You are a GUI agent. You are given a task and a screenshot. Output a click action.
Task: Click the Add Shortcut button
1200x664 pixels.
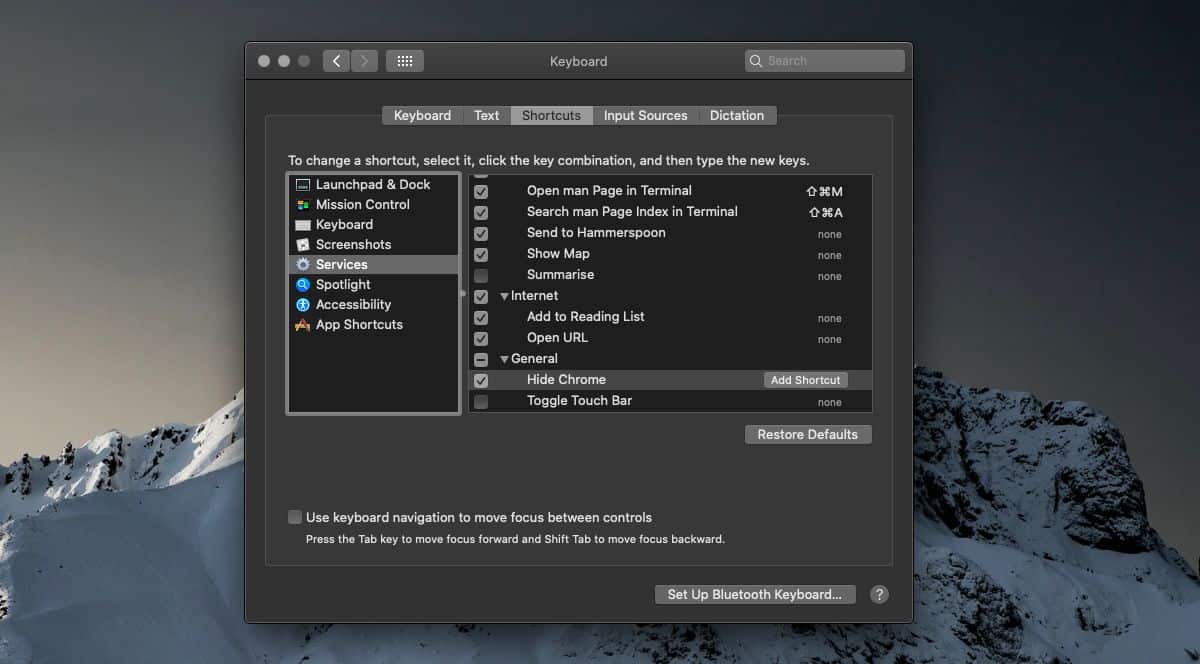point(806,380)
